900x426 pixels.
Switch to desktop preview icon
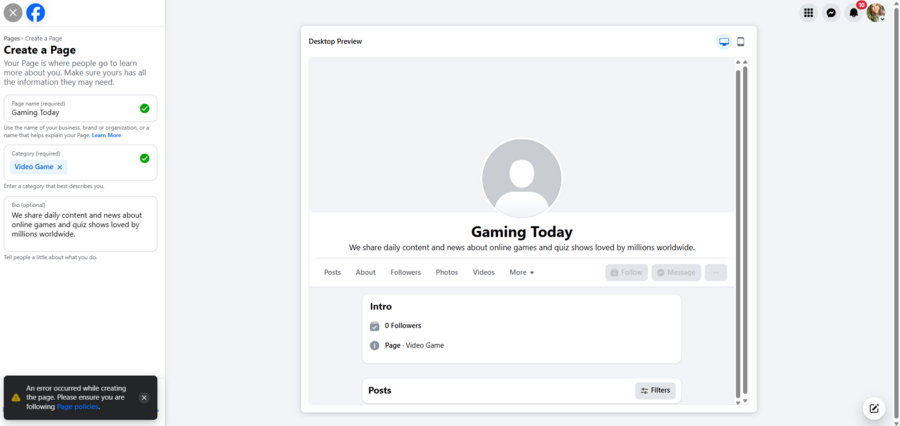click(x=724, y=42)
